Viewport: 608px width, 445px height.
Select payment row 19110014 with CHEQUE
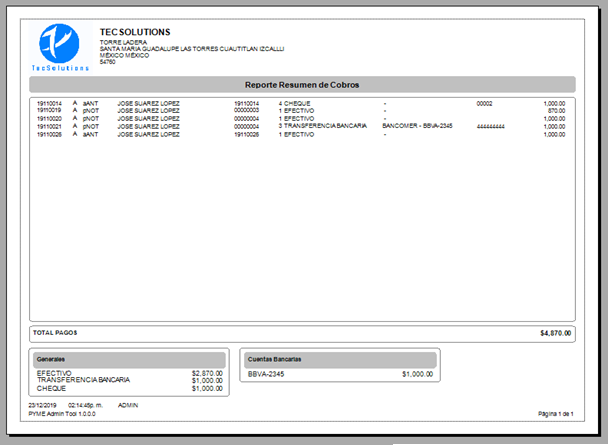click(300, 103)
